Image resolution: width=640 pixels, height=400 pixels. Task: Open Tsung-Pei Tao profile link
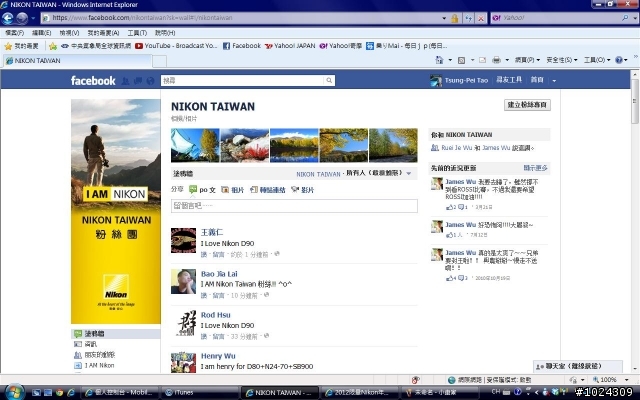(x=466, y=80)
